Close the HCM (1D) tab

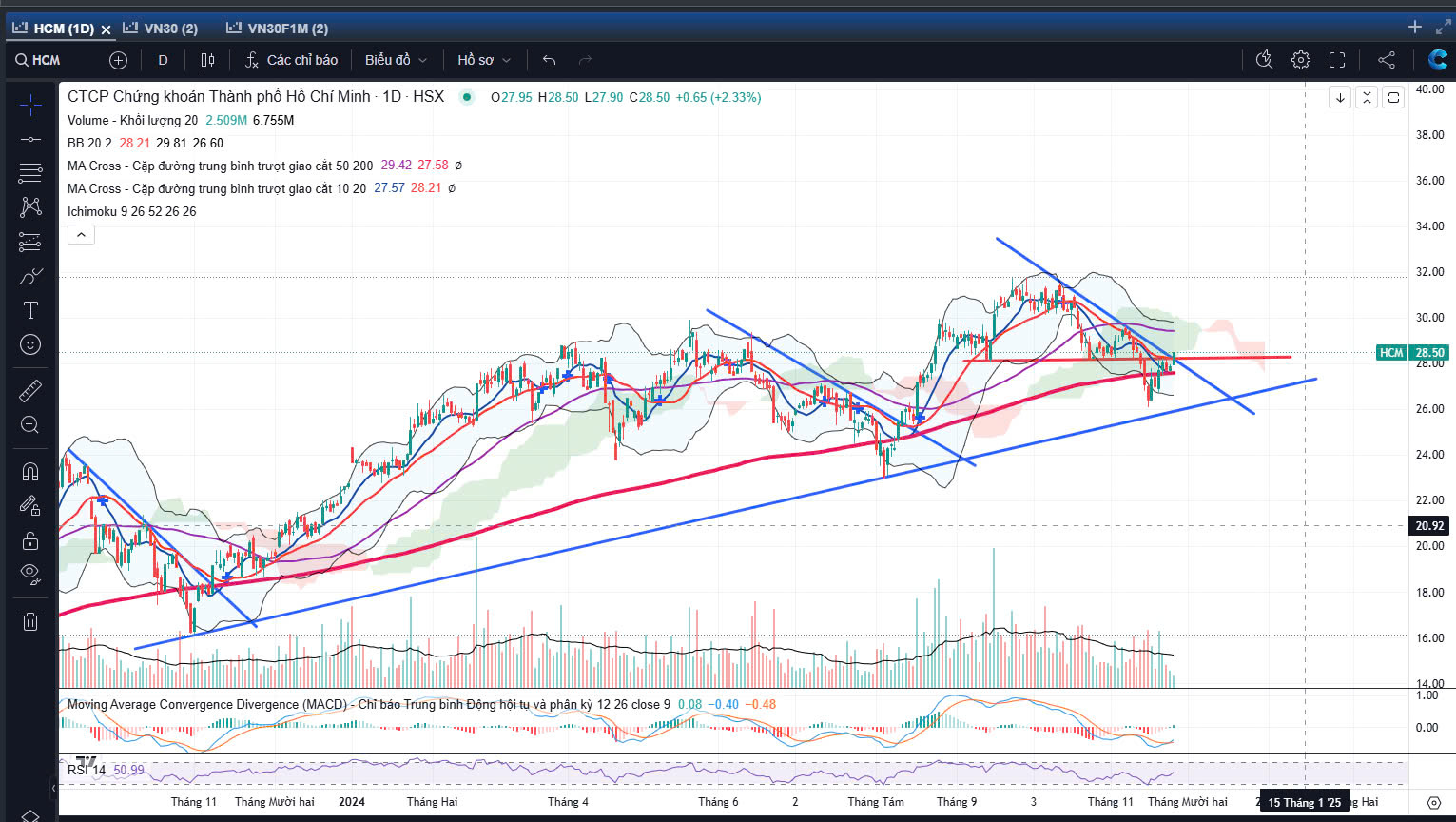[106, 29]
